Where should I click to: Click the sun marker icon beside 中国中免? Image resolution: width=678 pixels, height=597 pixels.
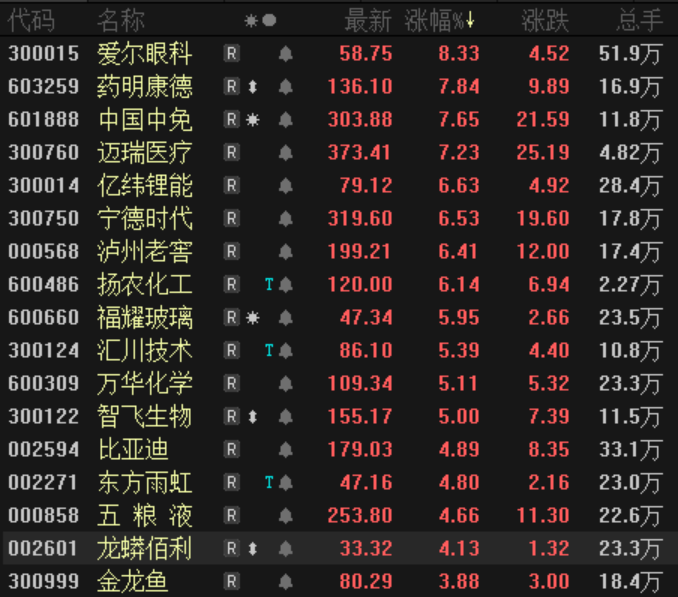pyautogui.click(x=253, y=120)
